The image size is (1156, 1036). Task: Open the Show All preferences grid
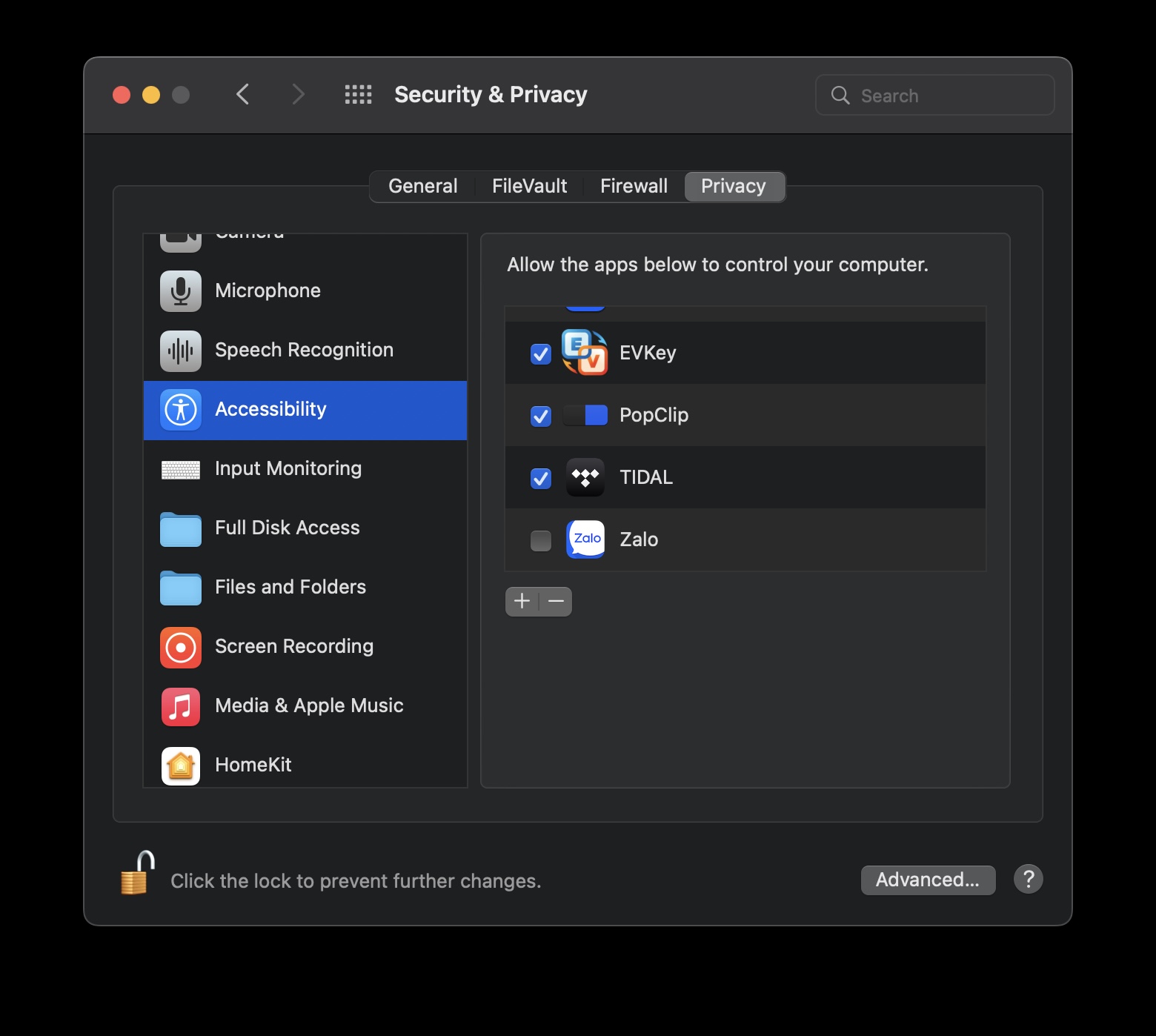[359, 95]
